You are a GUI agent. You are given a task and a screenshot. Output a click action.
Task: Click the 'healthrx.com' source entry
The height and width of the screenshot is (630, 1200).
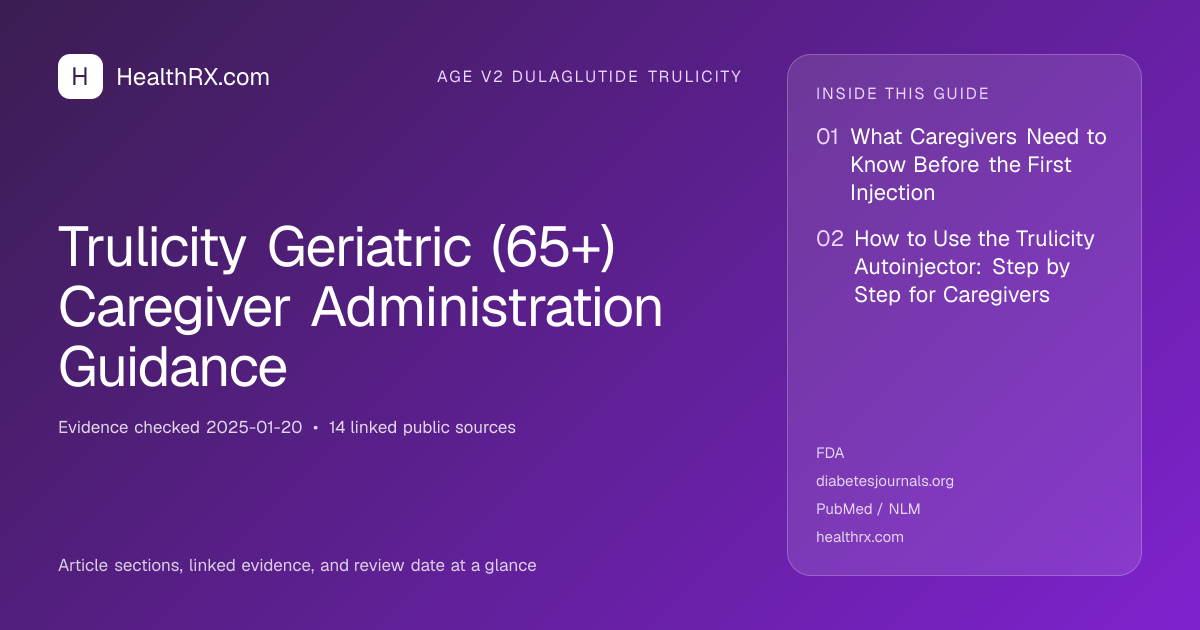click(860, 537)
